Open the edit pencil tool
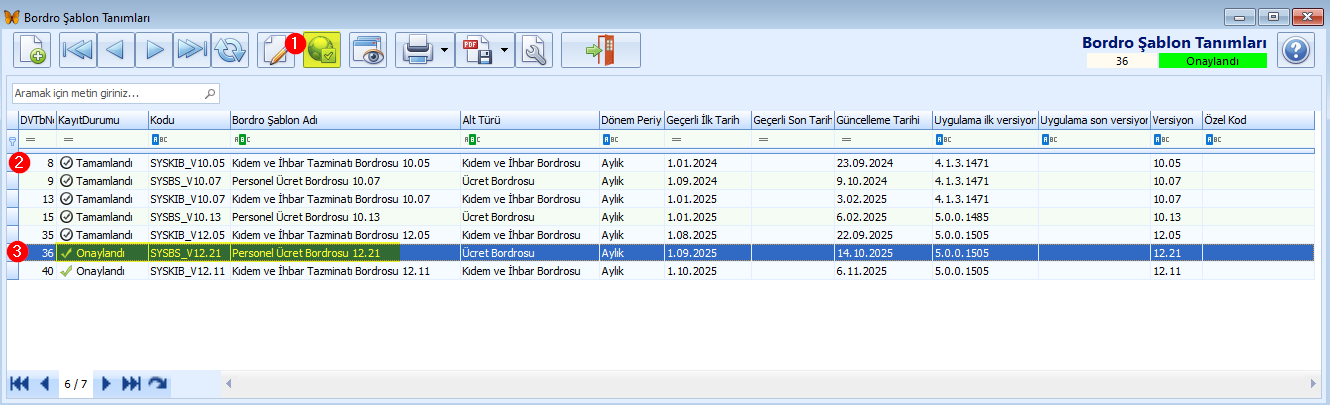This screenshot has width=1330, height=405. (x=276, y=50)
